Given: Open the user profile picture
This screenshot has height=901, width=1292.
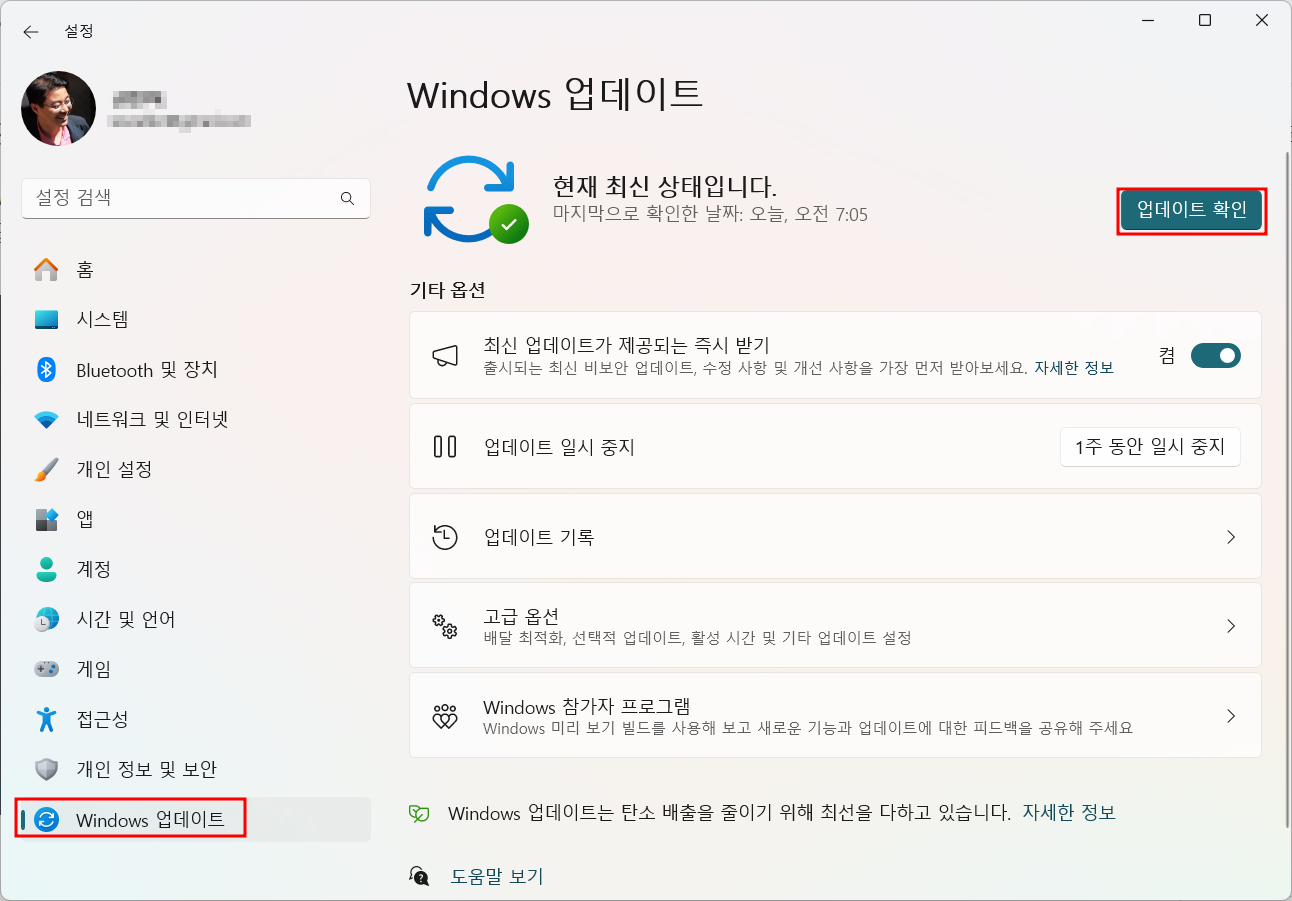Looking at the screenshot, I should pos(58,108).
